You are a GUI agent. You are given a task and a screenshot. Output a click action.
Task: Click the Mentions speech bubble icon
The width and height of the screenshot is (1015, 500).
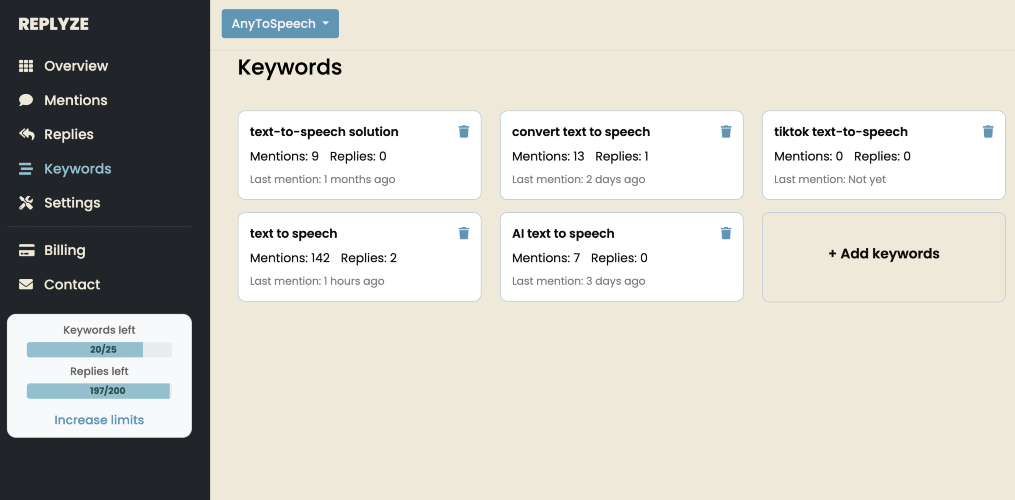(x=27, y=100)
